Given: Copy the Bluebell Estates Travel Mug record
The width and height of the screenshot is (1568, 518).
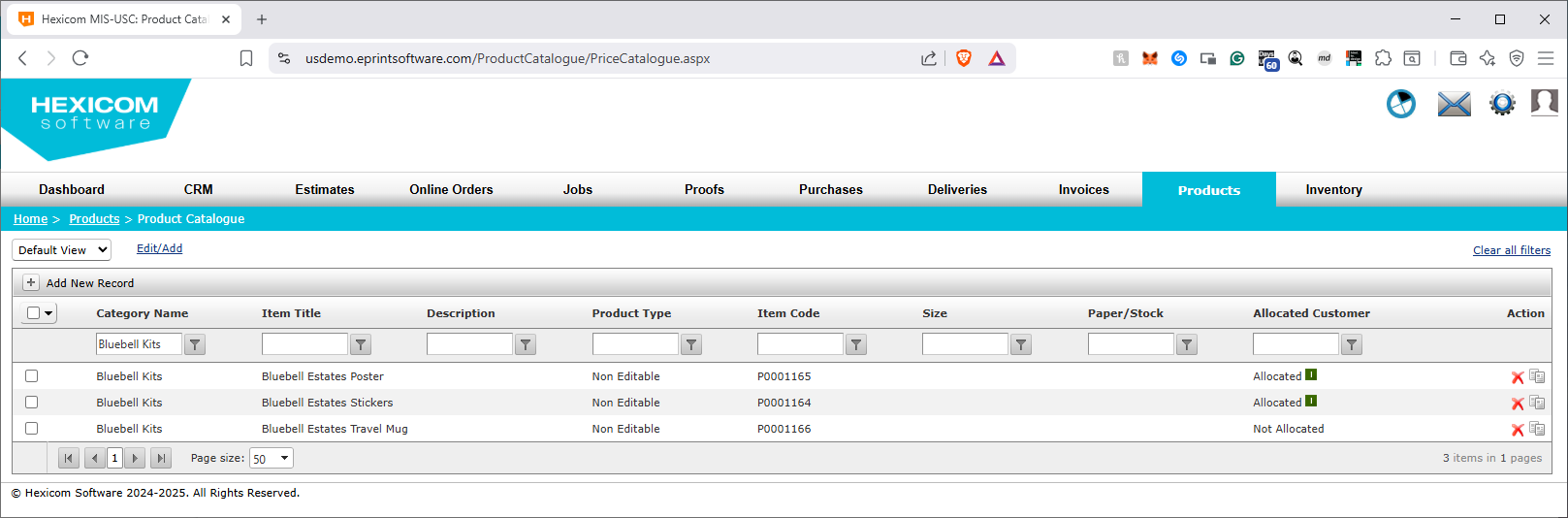Looking at the screenshot, I should coord(1537,429).
